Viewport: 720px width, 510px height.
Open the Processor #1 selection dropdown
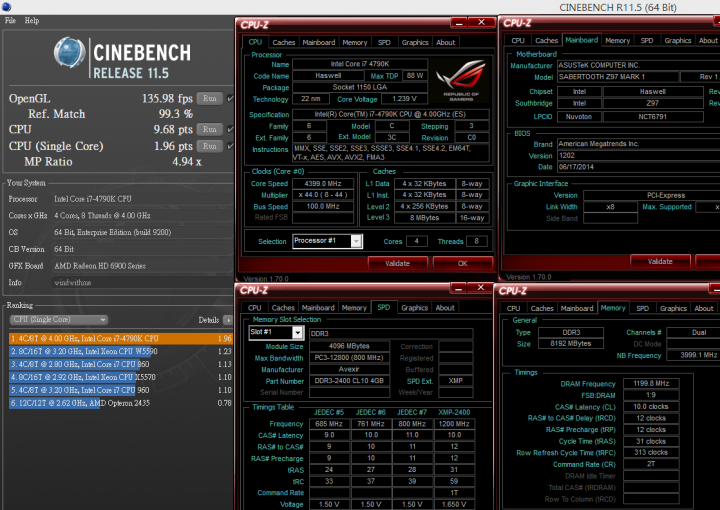[327, 241]
